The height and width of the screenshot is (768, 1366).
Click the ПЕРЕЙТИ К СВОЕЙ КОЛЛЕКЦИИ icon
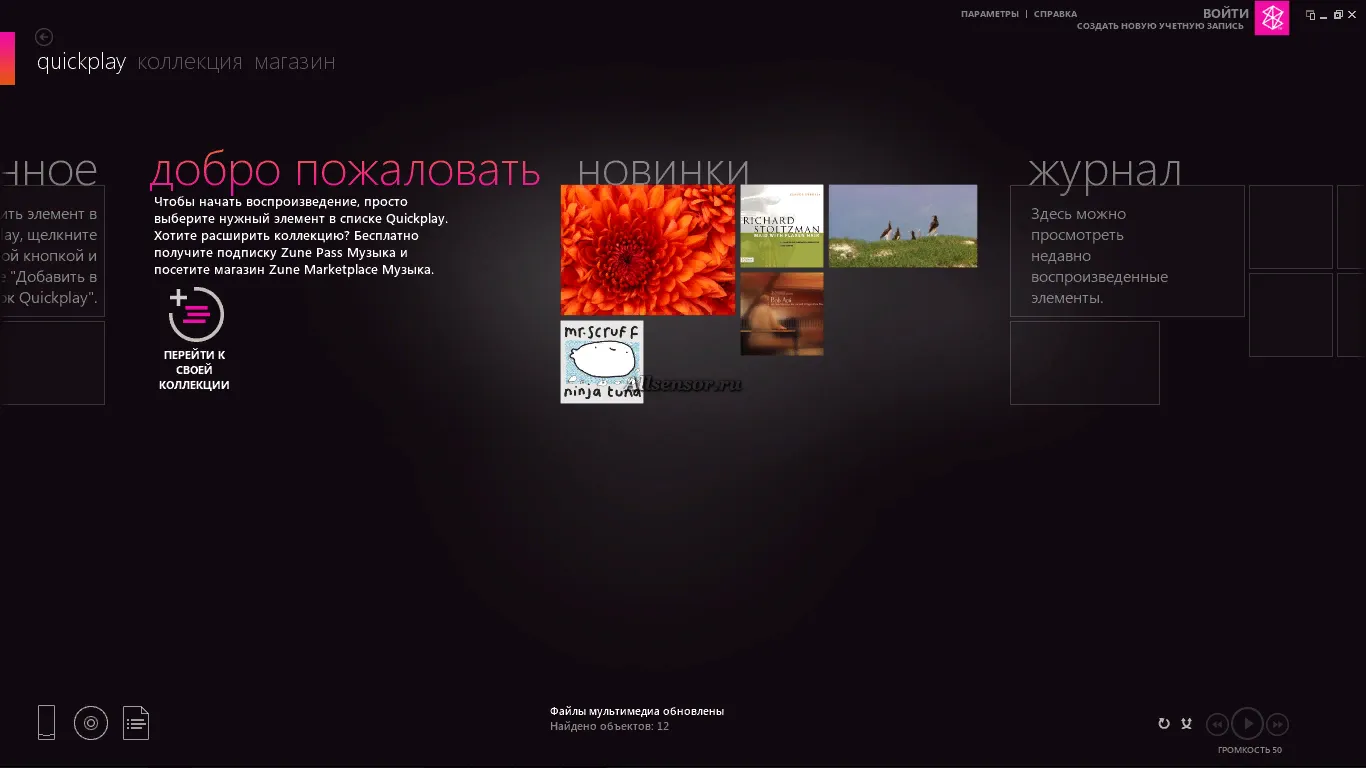click(196, 315)
